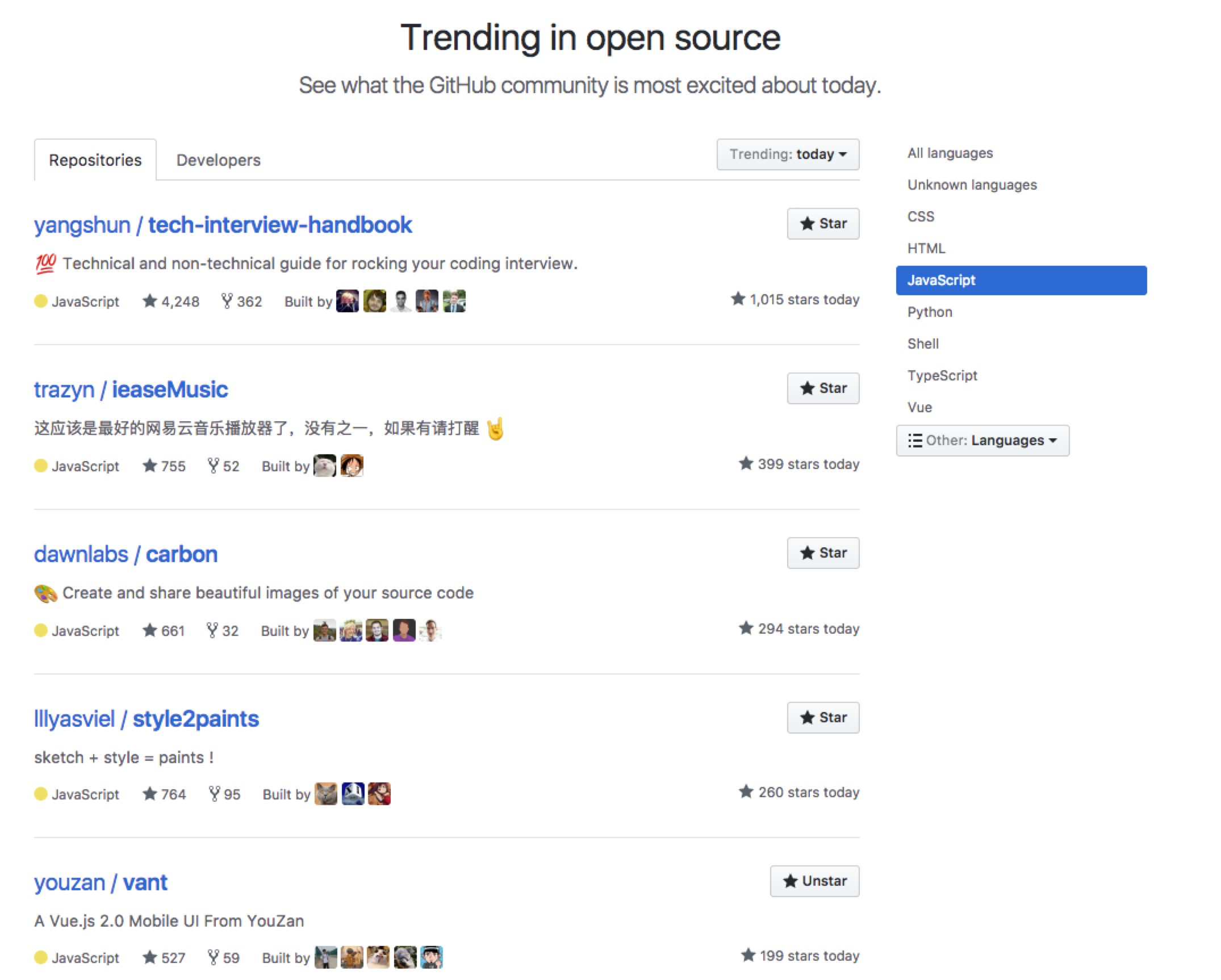Screen dimensions: 1221x980
Task: Click the 100 emoji in handbook description
Action: pyautogui.click(x=45, y=263)
